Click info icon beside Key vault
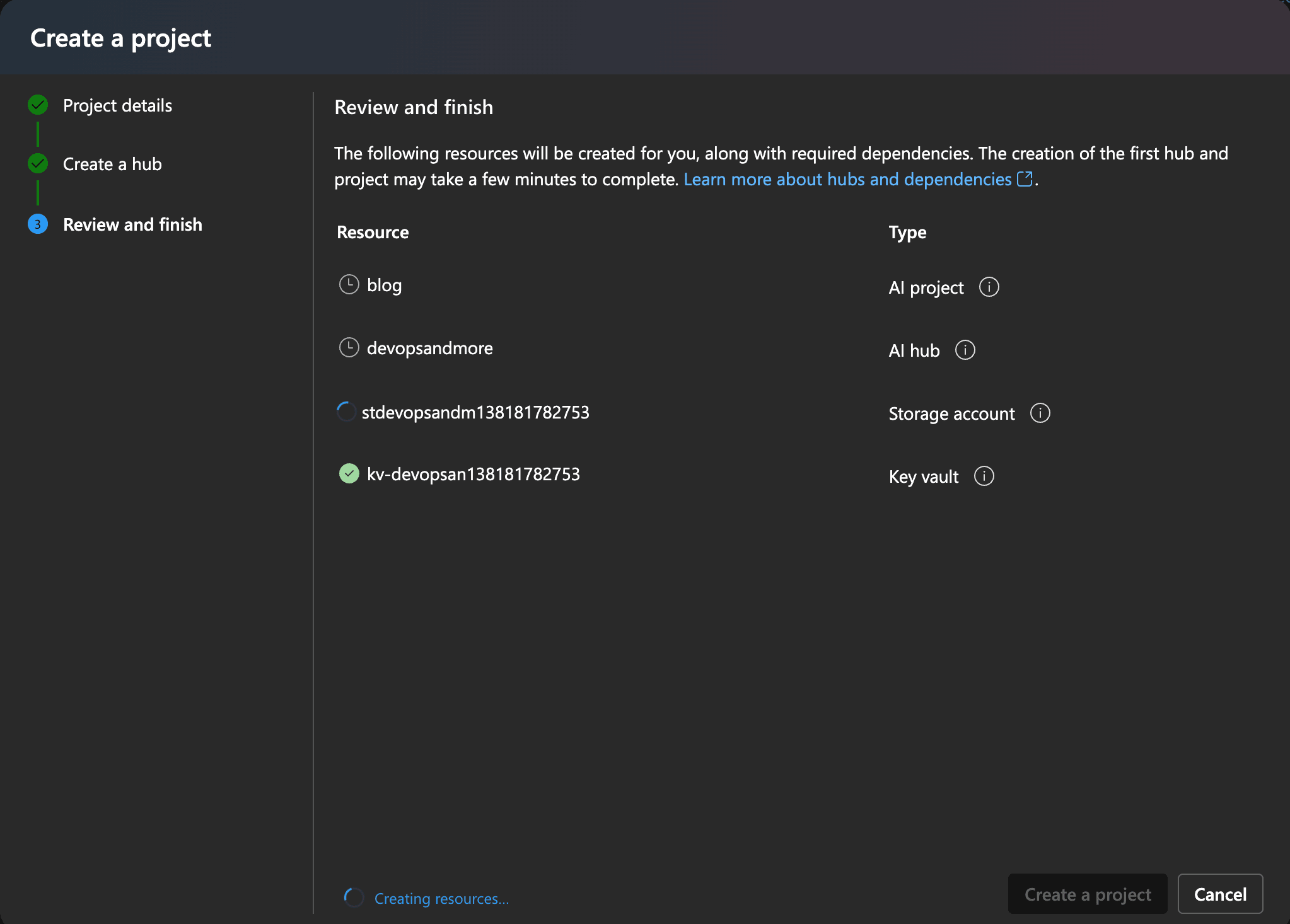The image size is (1290, 924). click(x=984, y=476)
